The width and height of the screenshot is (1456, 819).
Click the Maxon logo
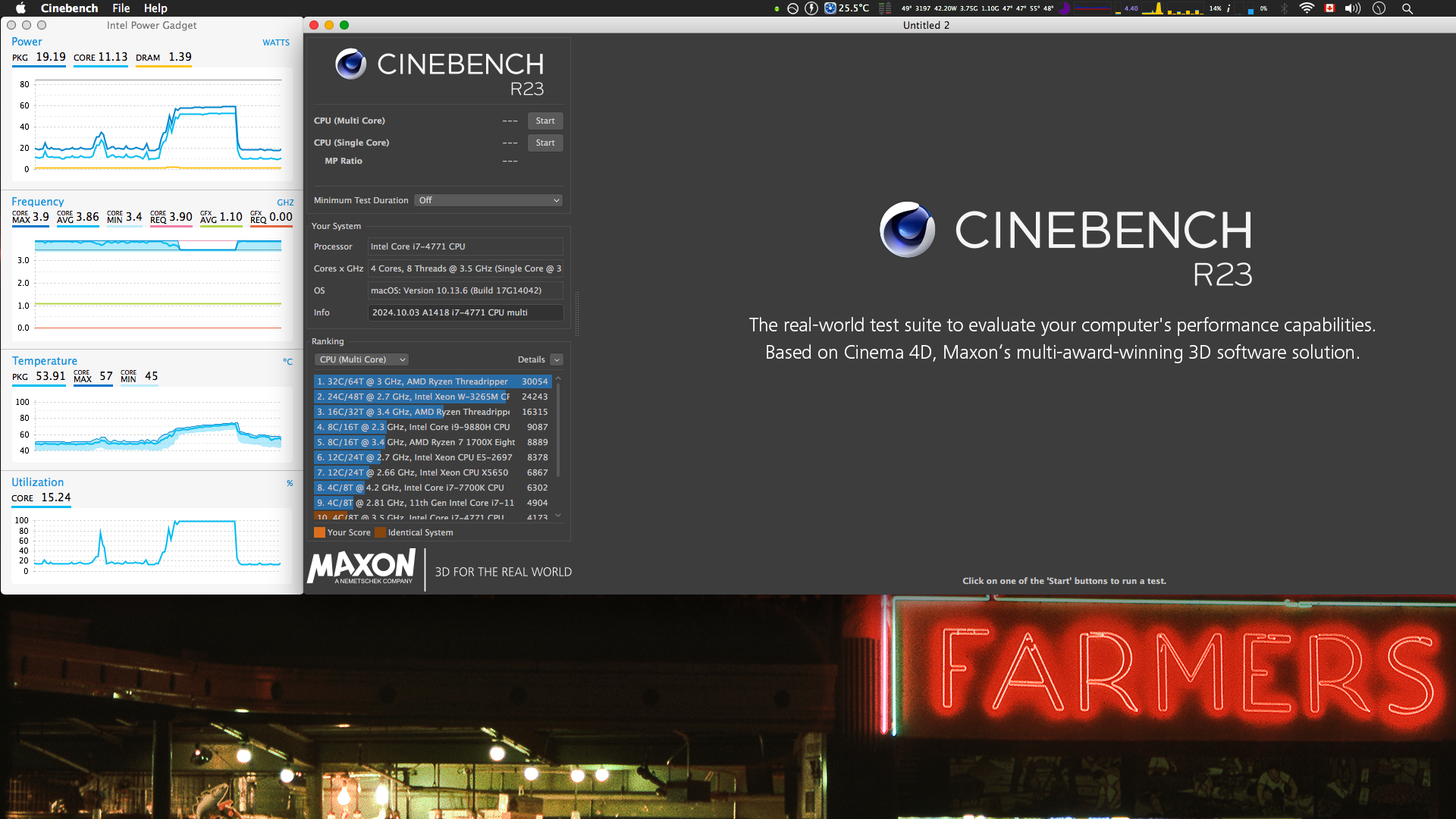[361, 567]
